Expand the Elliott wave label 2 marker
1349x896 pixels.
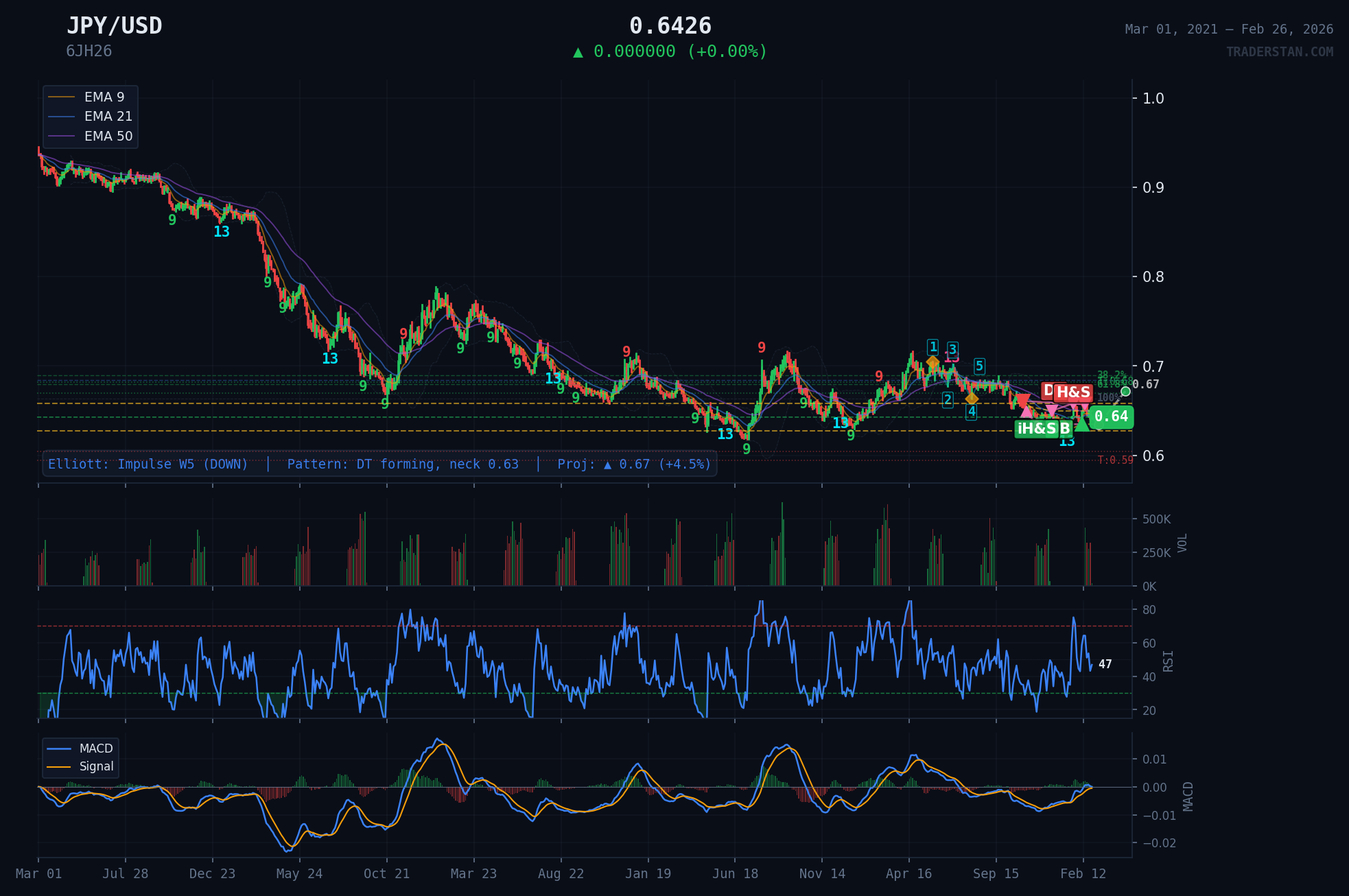pyautogui.click(x=948, y=400)
